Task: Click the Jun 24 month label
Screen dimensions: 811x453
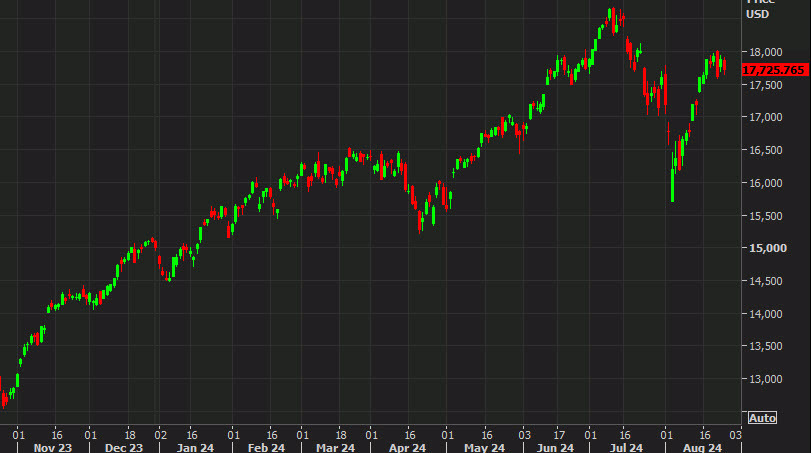Action: click(555, 447)
